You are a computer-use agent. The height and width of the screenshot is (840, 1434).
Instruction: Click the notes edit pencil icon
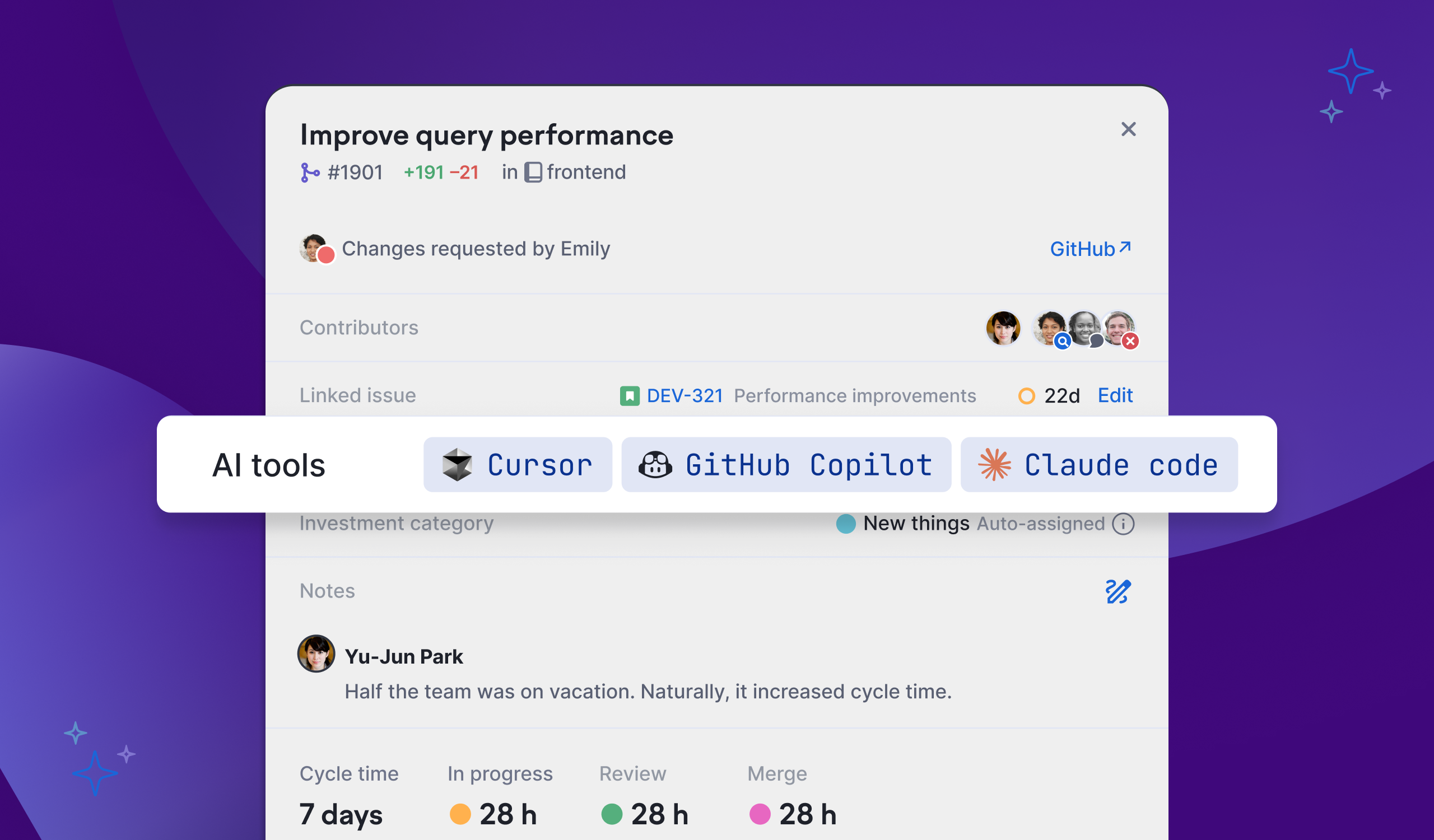(1118, 591)
